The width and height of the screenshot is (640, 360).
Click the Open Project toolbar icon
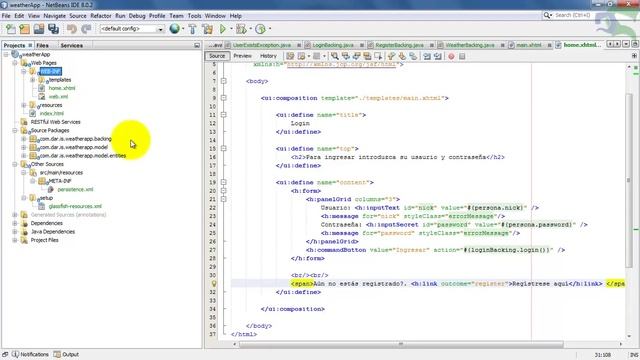click(39, 29)
